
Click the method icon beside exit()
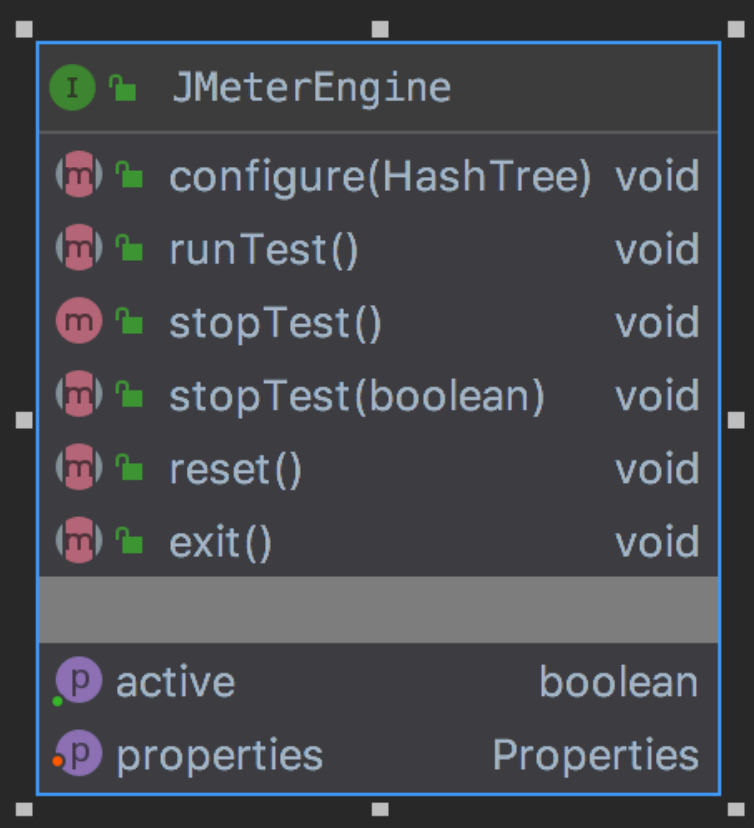tap(79, 542)
